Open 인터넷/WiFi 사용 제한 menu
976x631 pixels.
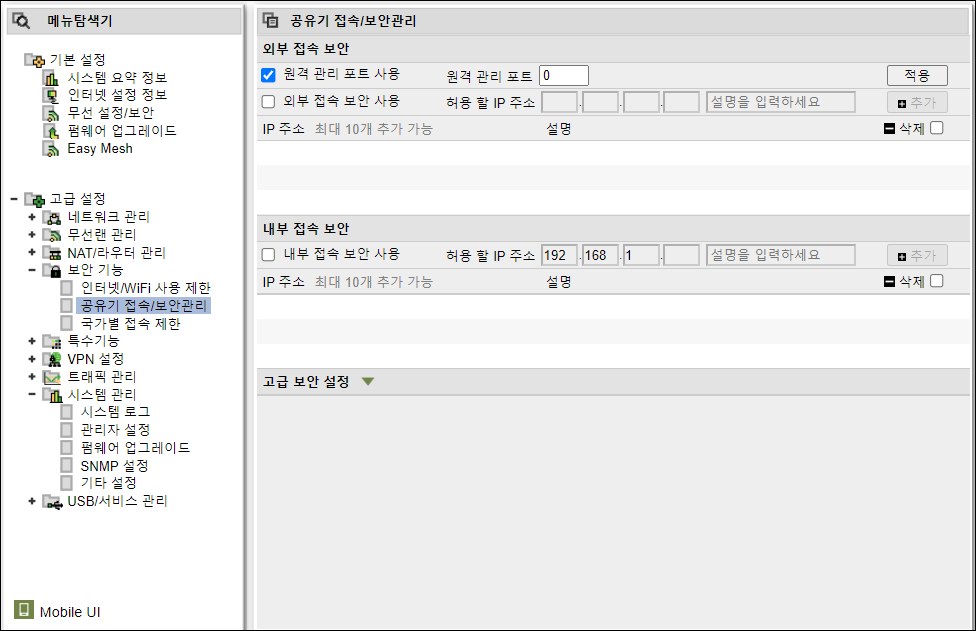(x=146, y=288)
